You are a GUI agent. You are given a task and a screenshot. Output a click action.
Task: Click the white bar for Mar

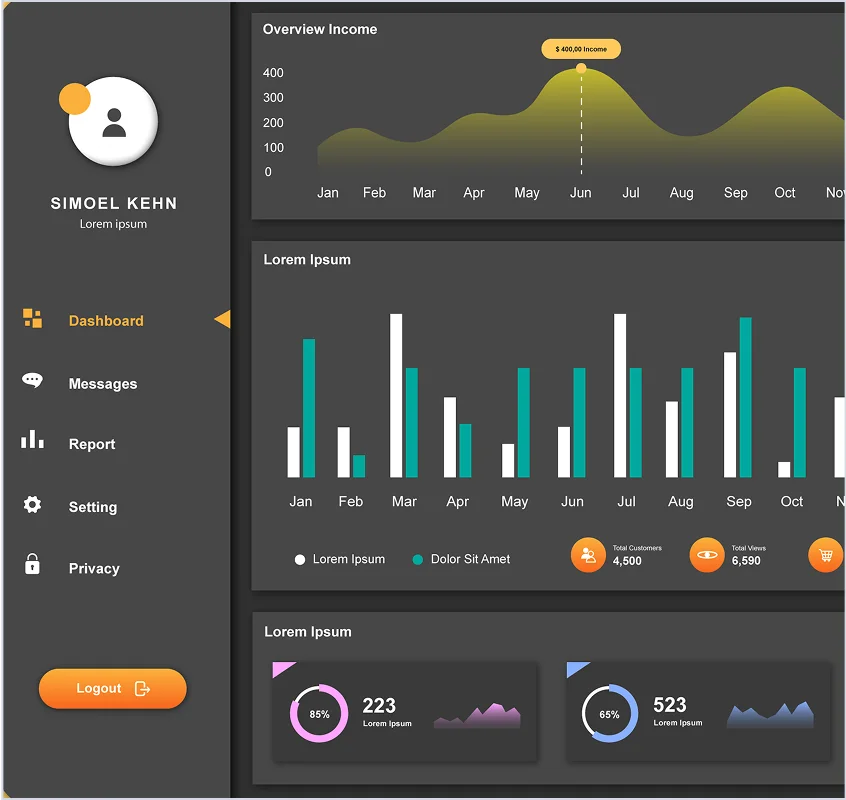point(396,395)
